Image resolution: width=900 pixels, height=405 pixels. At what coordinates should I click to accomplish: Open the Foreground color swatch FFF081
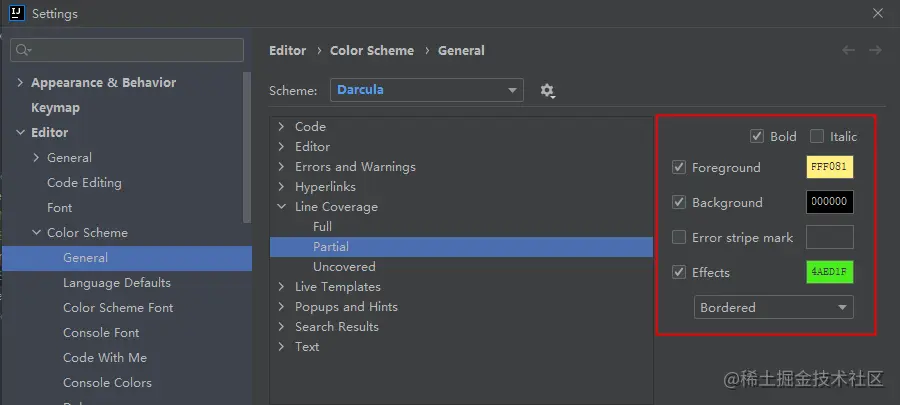click(x=830, y=168)
